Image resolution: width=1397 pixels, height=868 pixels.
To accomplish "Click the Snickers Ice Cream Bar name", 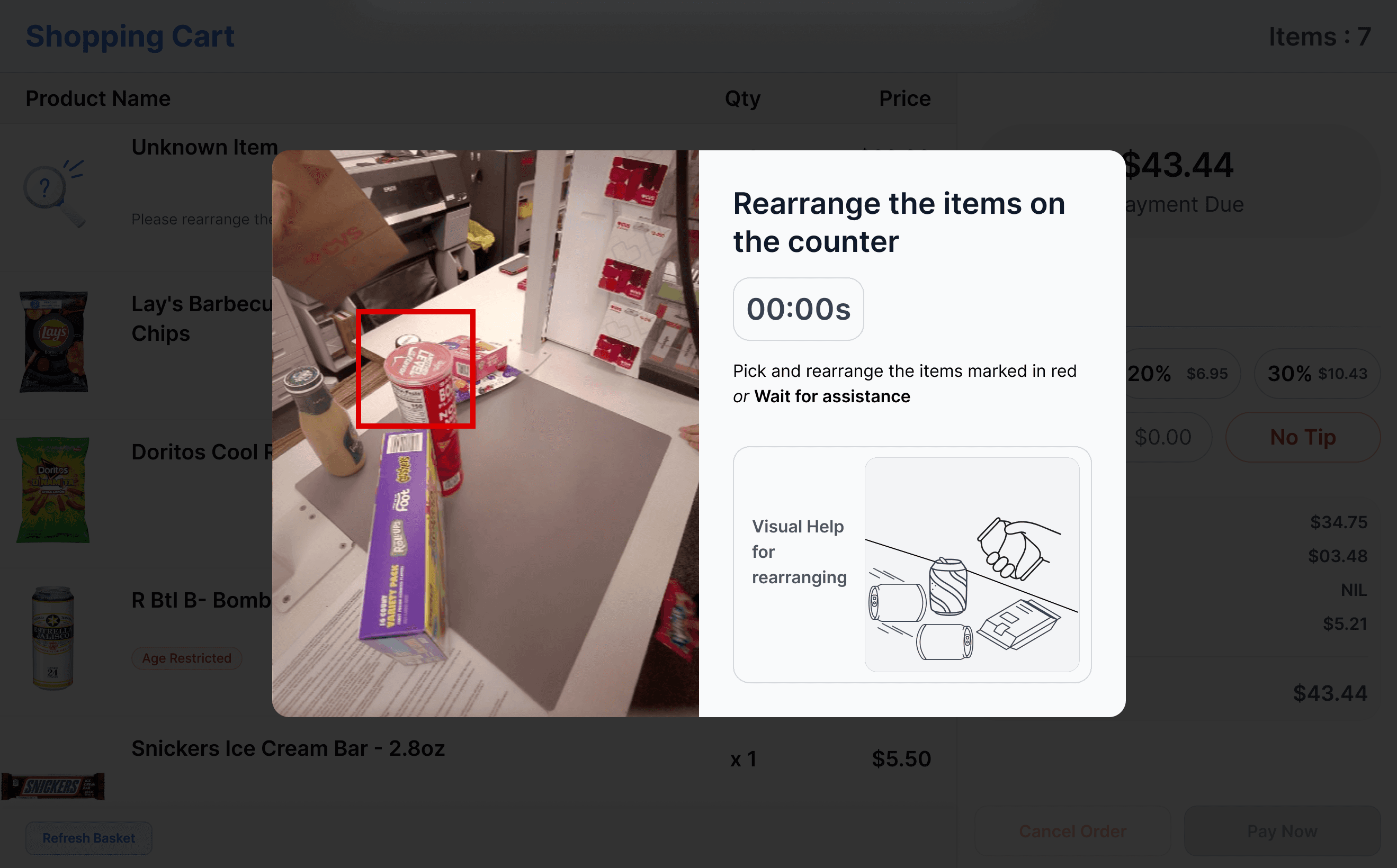I will pyautogui.click(x=289, y=748).
